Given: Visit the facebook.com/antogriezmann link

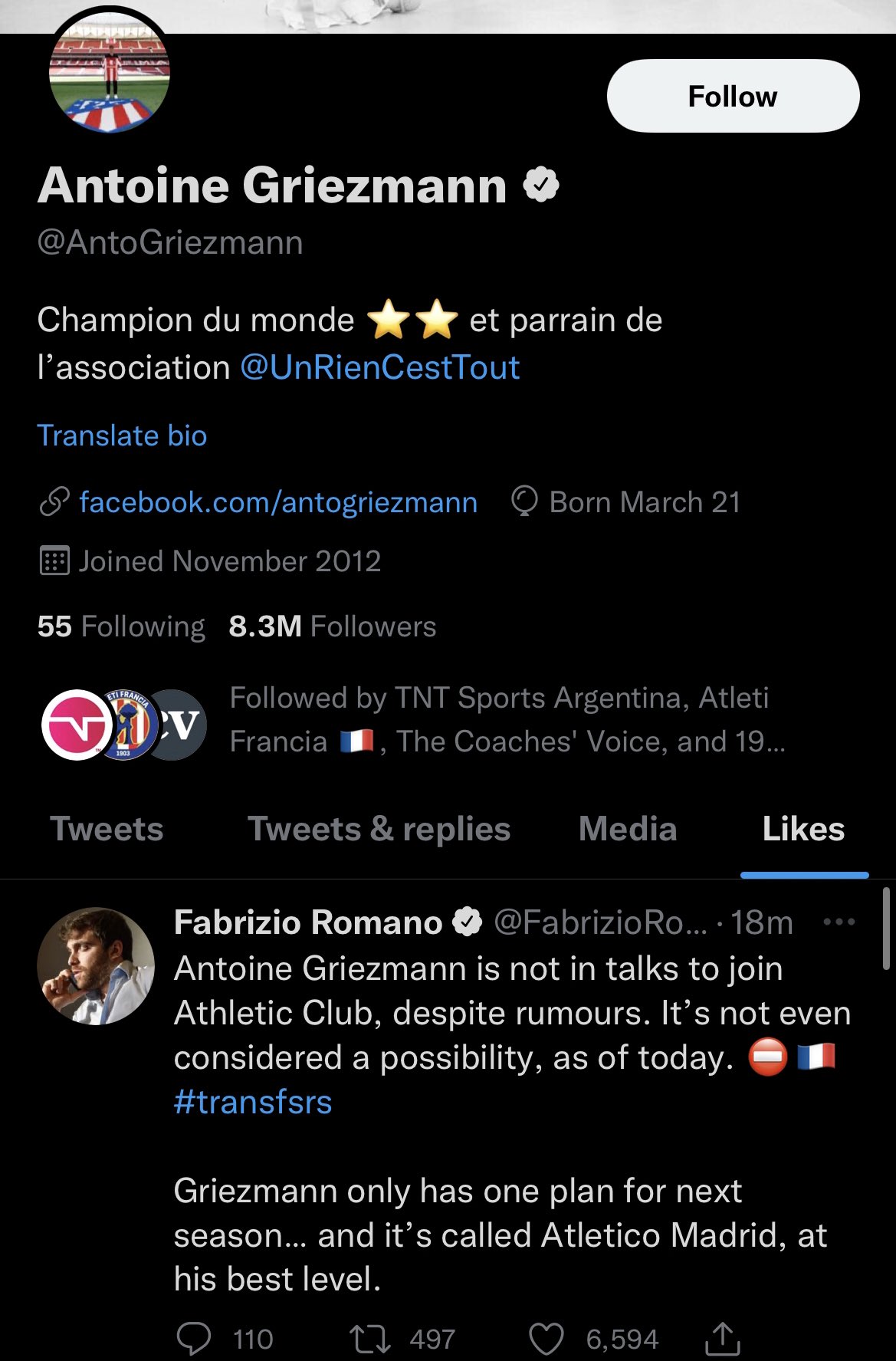Looking at the screenshot, I should (278, 502).
